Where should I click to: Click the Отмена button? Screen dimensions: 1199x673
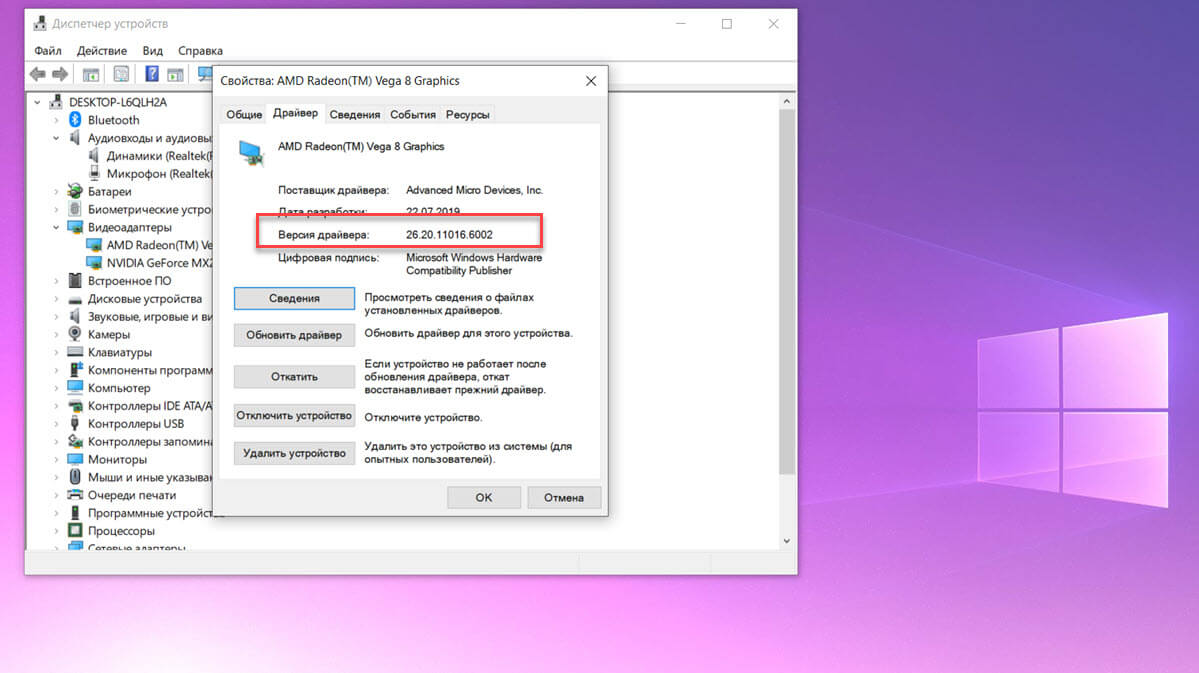(564, 497)
